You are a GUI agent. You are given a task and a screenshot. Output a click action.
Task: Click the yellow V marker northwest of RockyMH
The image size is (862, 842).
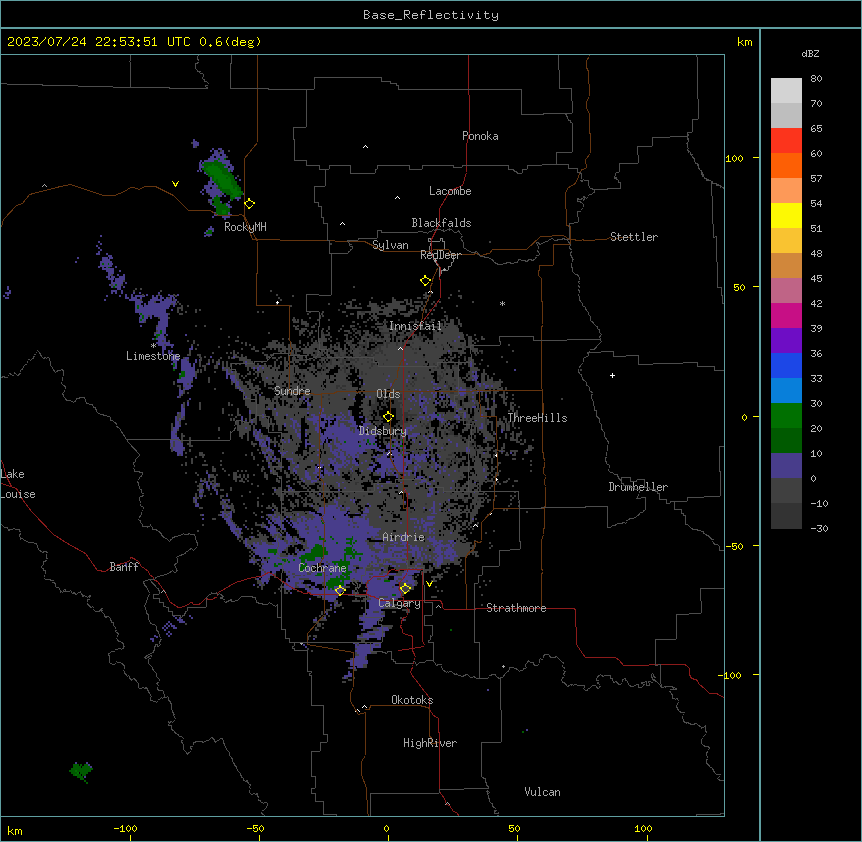pyautogui.click(x=175, y=184)
